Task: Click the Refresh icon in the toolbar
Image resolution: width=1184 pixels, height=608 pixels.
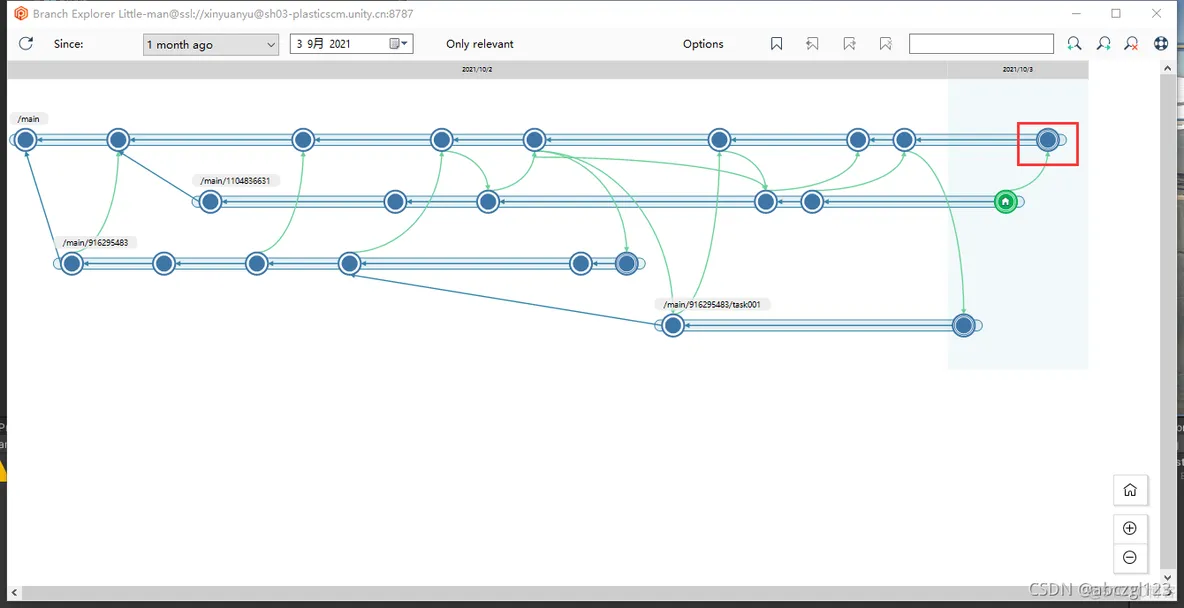Action: (x=26, y=44)
